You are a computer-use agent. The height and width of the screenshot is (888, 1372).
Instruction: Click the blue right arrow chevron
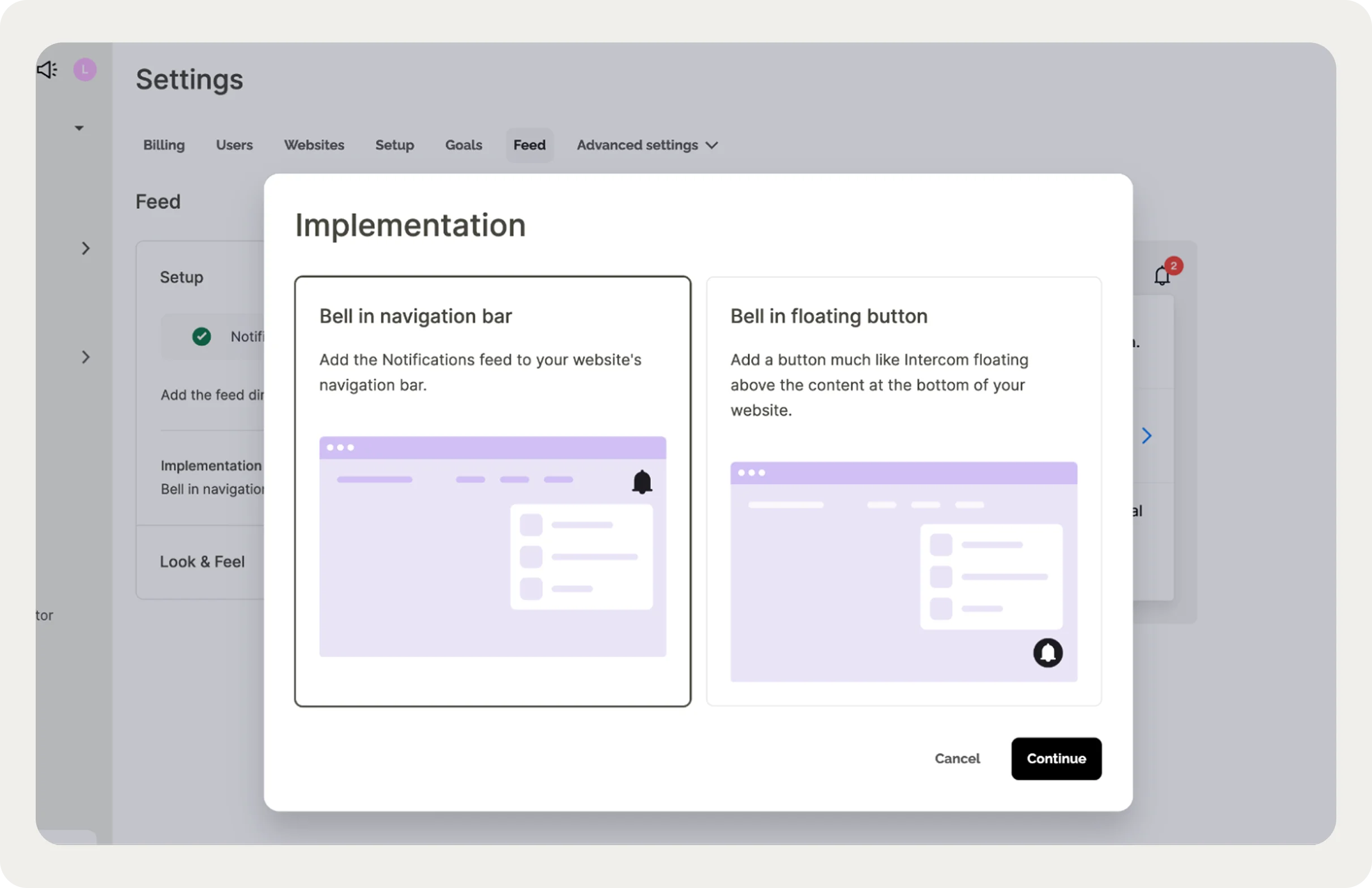point(1147,436)
